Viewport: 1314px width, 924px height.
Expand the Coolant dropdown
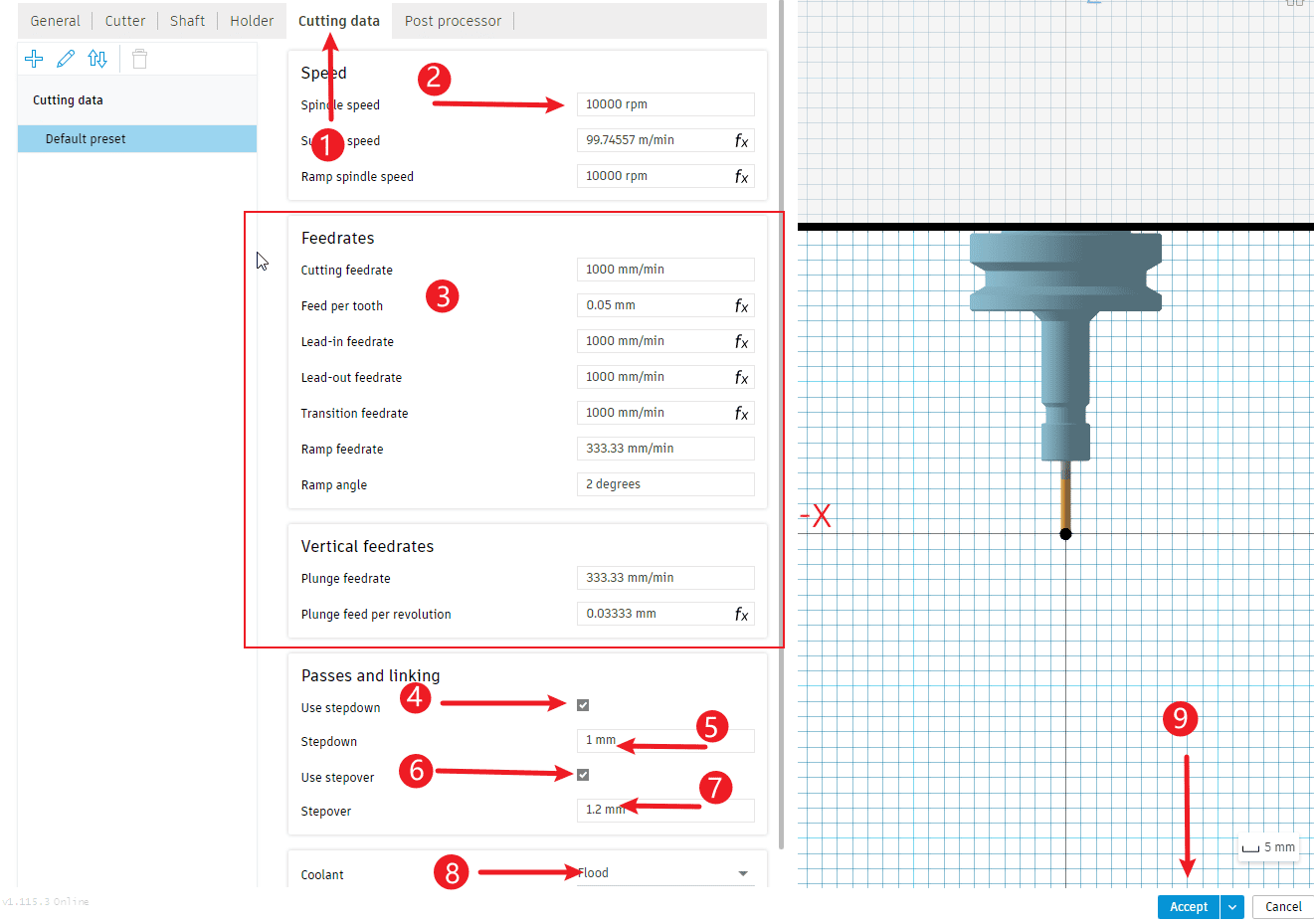click(x=742, y=873)
